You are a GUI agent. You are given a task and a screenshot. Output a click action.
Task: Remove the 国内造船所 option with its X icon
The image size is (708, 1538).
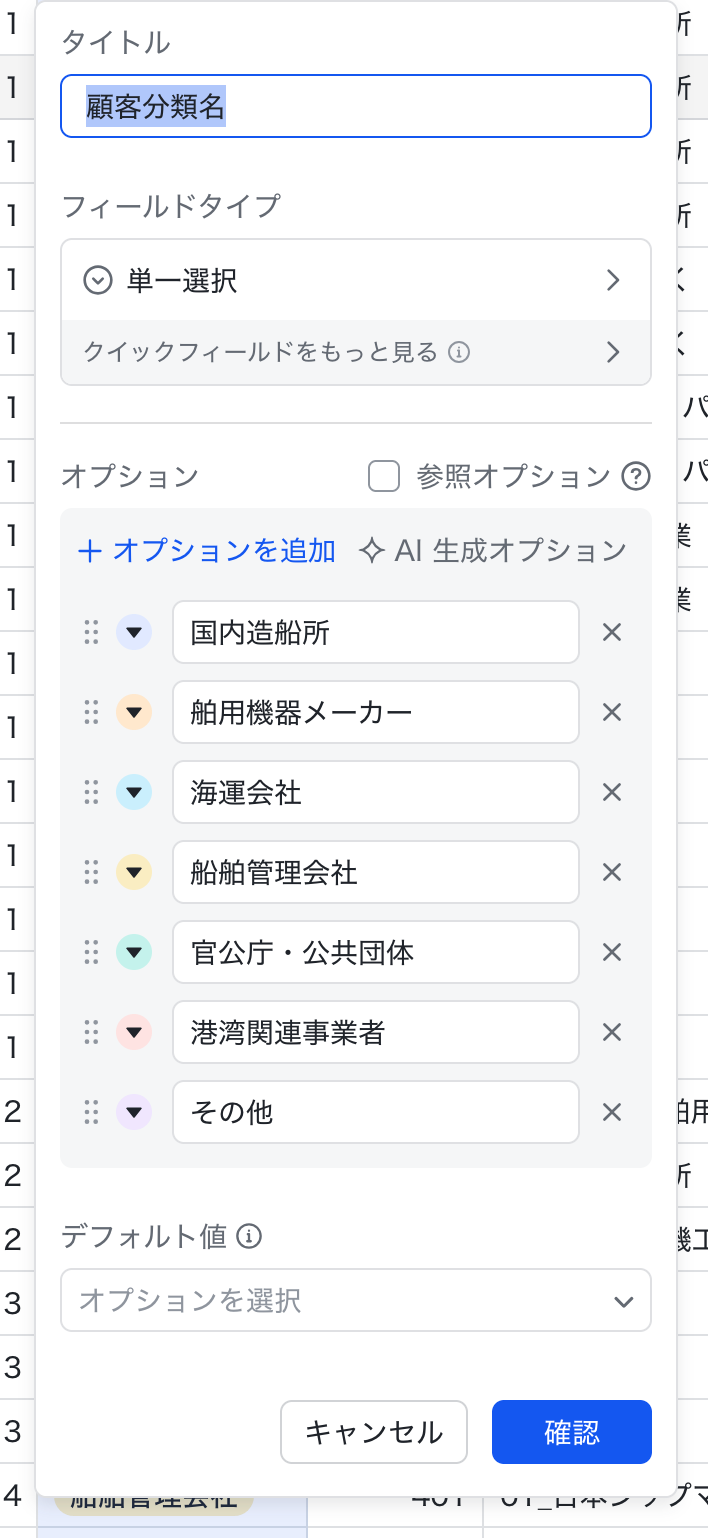tap(611, 632)
